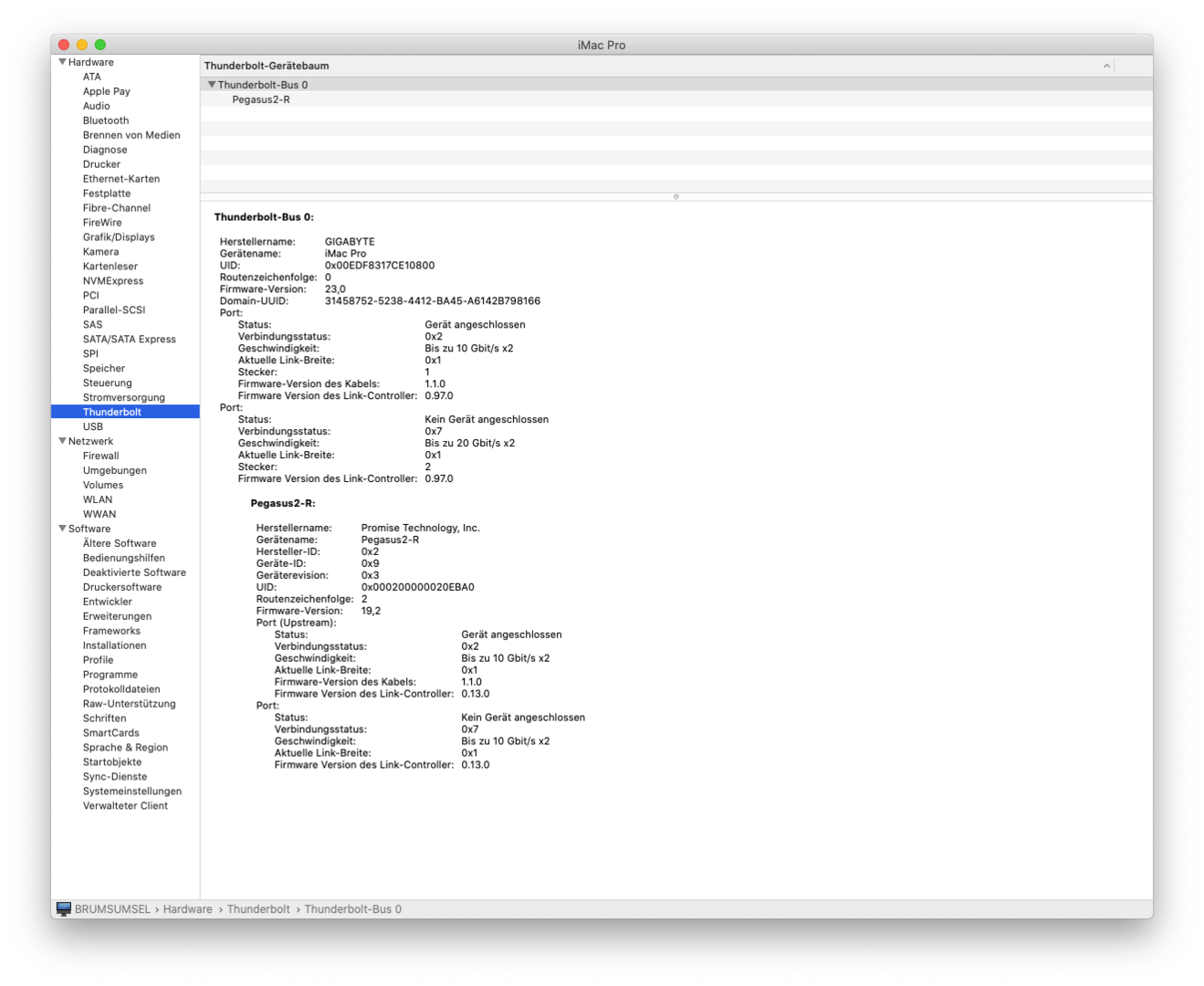1204x986 pixels.
Task: Open WLAN information
Action: click(98, 499)
